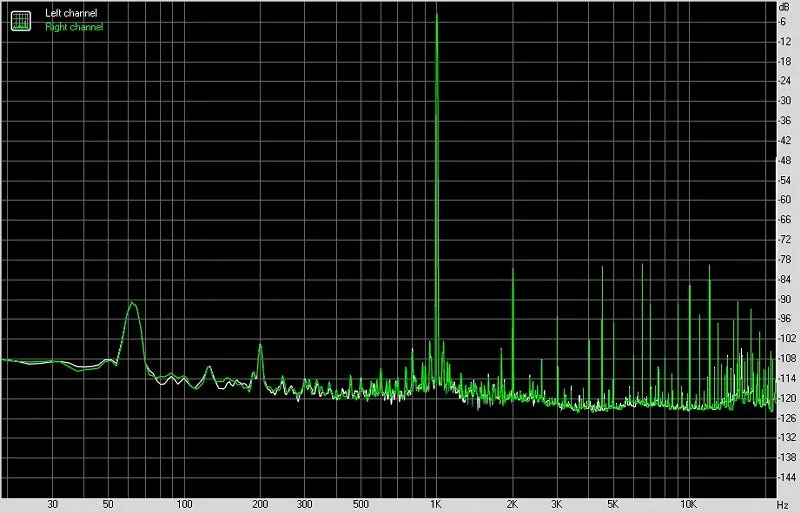The height and width of the screenshot is (513, 800).
Task: Click the -102 dB axis value
Action: [786, 338]
